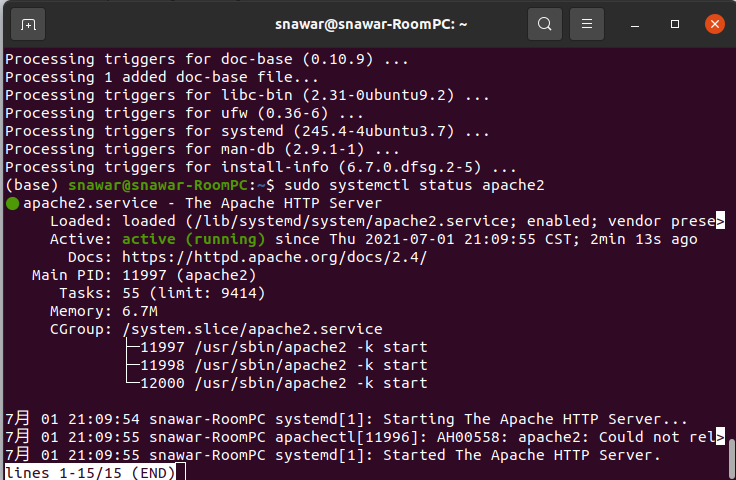Open the terminal search tool
The height and width of the screenshot is (480, 736).
pyautogui.click(x=544, y=24)
